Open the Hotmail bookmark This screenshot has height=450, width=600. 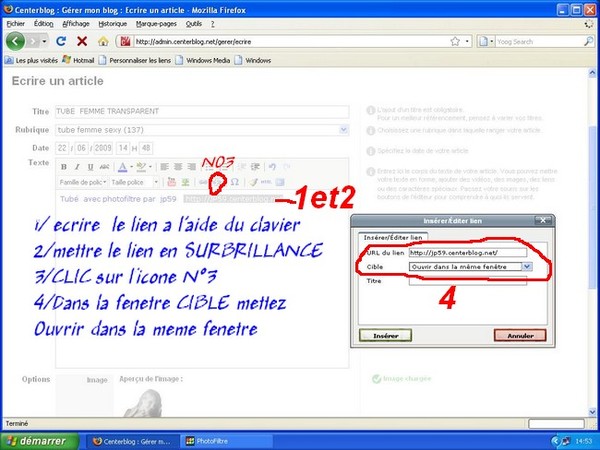(78, 60)
